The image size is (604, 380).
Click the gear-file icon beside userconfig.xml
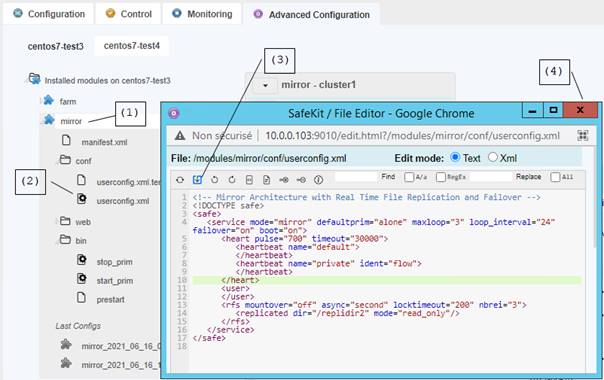81,198
